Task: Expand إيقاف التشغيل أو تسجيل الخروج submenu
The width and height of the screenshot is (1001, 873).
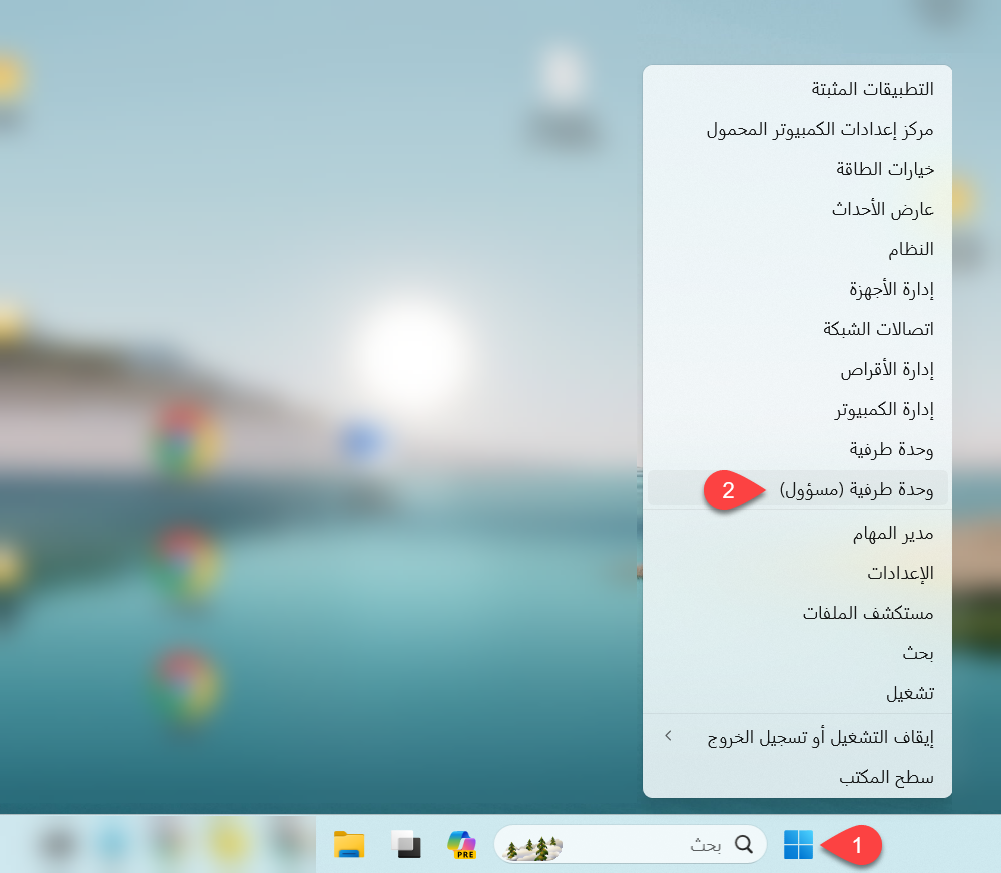Action: (x=797, y=738)
